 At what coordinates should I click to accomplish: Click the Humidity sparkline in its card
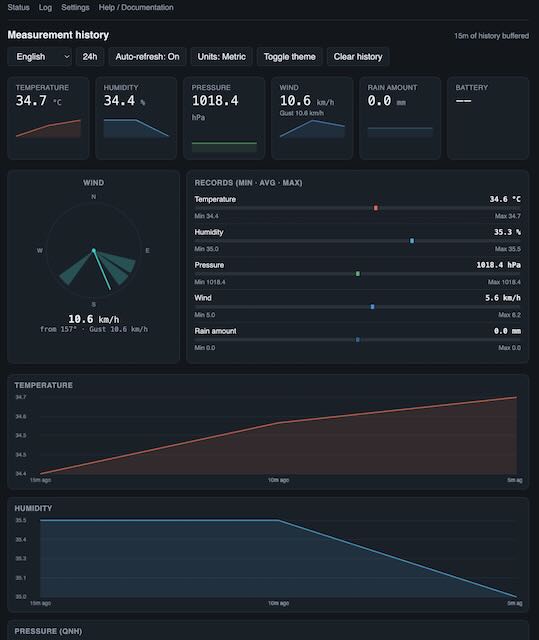pos(136,128)
